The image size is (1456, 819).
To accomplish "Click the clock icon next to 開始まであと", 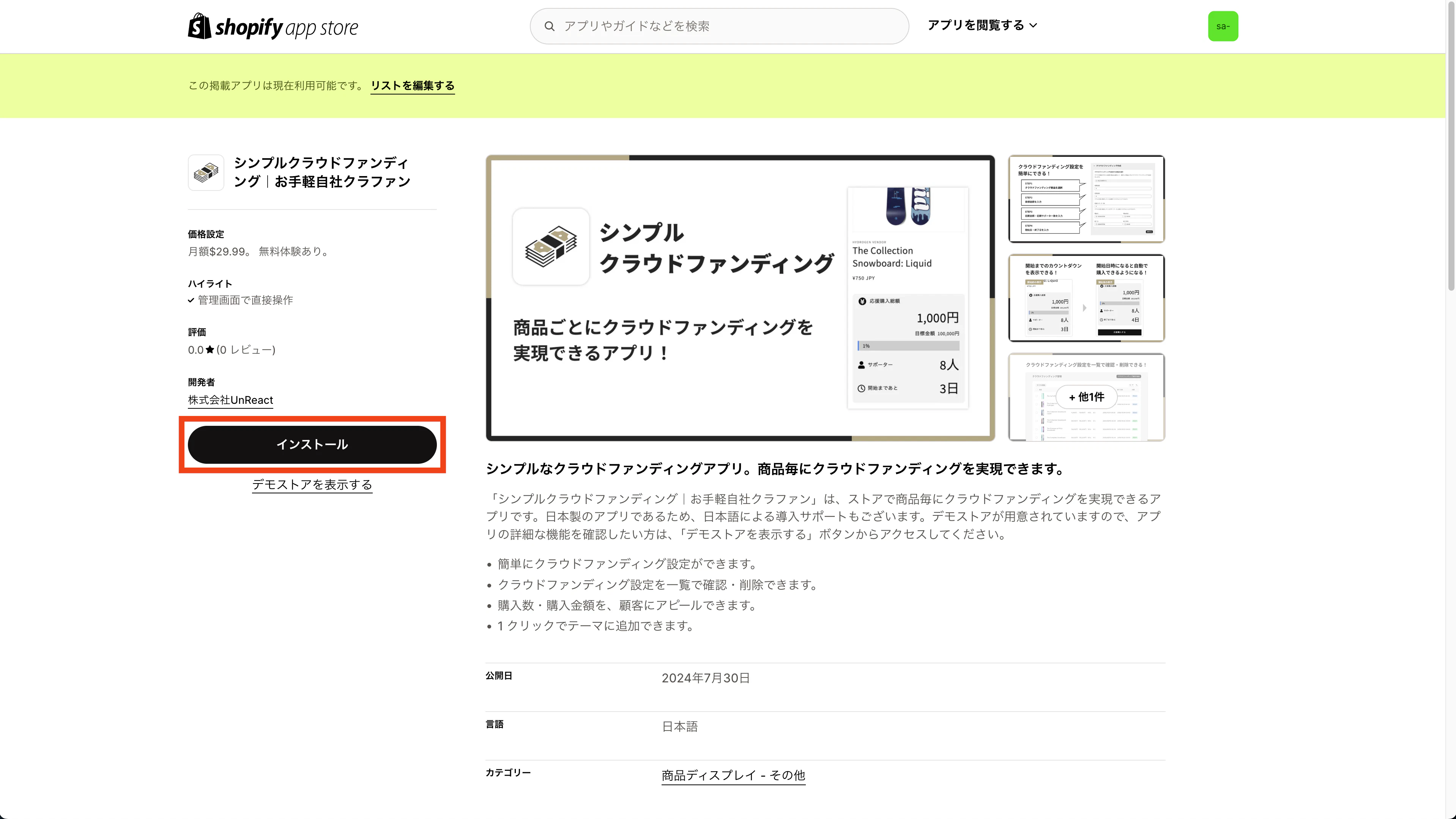I will pos(861,387).
